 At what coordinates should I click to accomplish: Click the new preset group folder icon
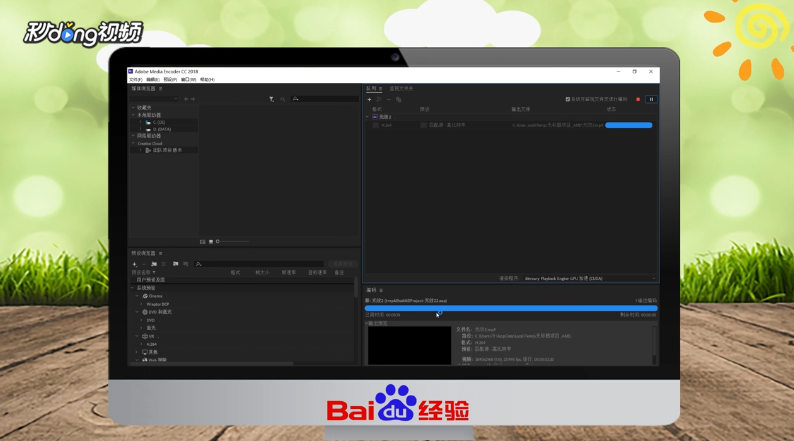pos(153,264)
